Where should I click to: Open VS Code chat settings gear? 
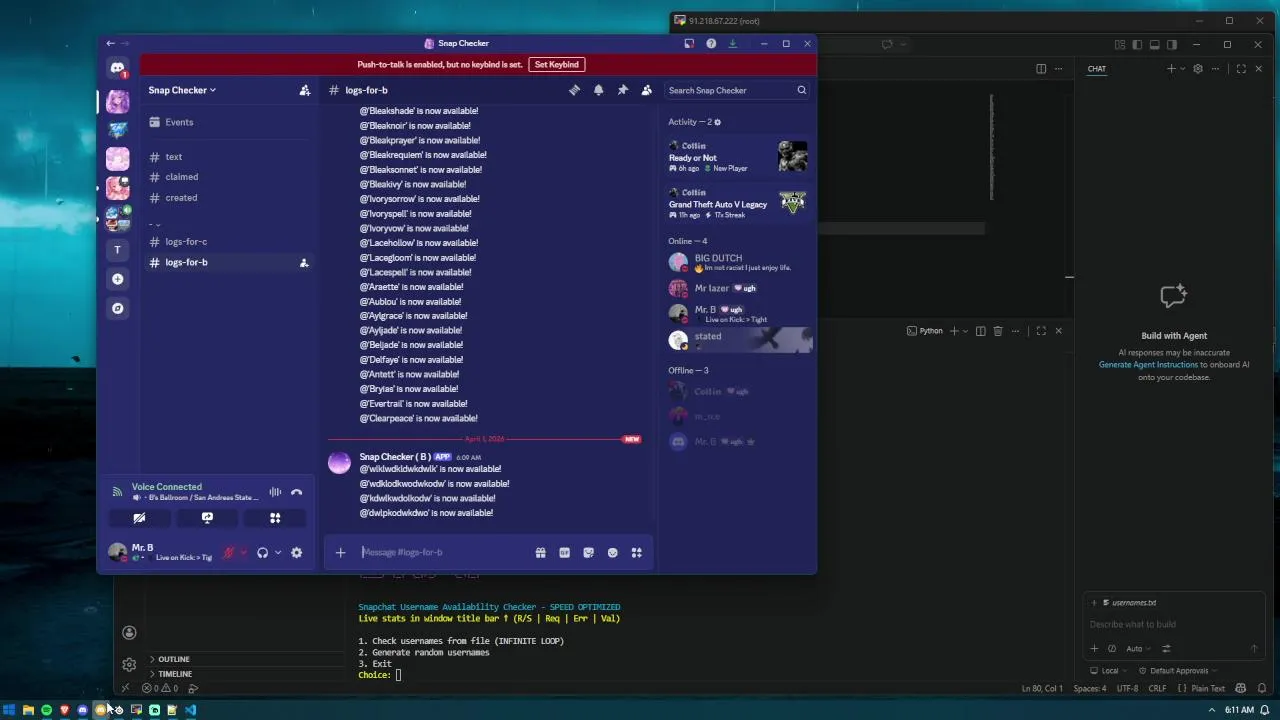click(x=1197, y=69)
